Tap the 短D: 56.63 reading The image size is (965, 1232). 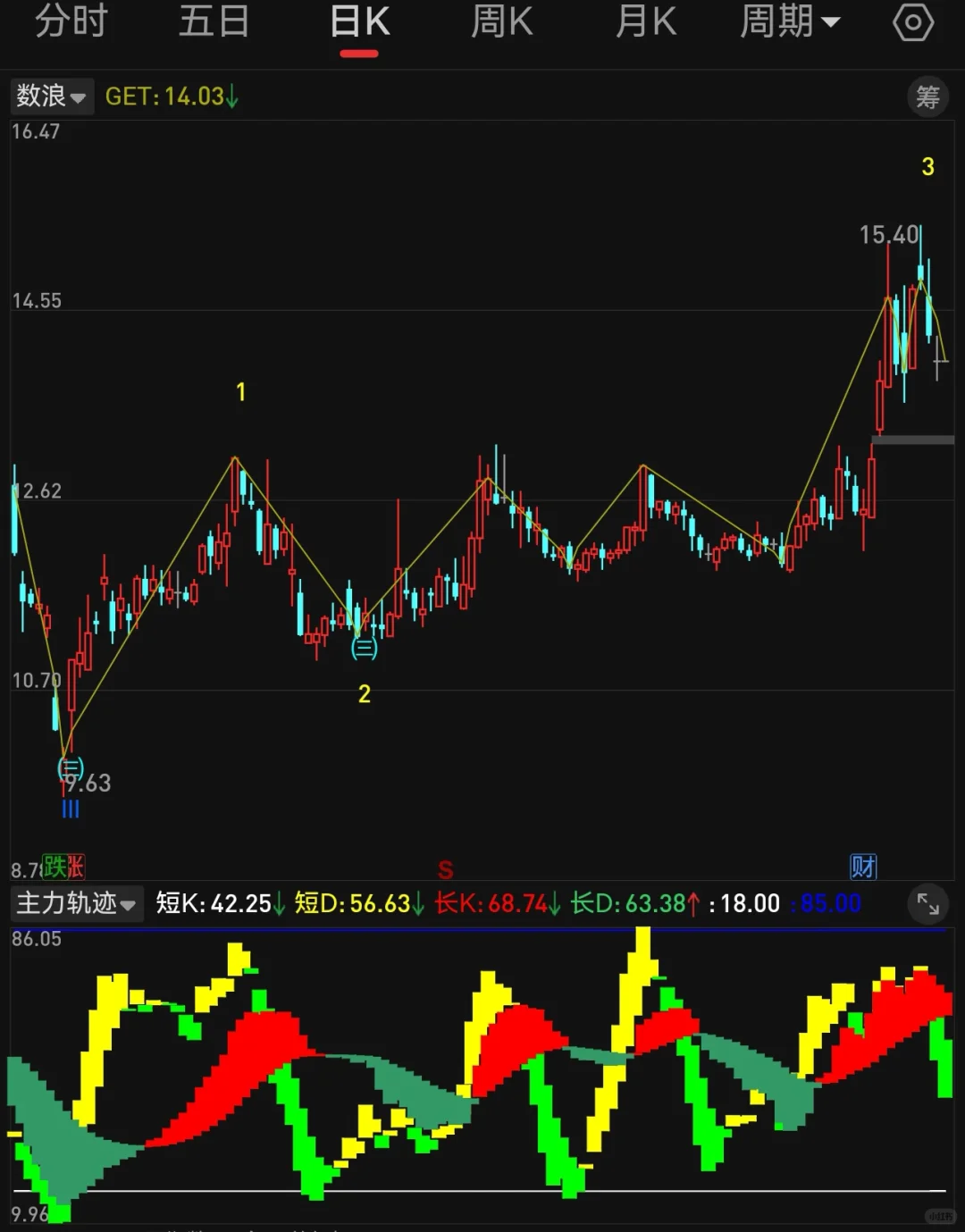click(360, 903)
